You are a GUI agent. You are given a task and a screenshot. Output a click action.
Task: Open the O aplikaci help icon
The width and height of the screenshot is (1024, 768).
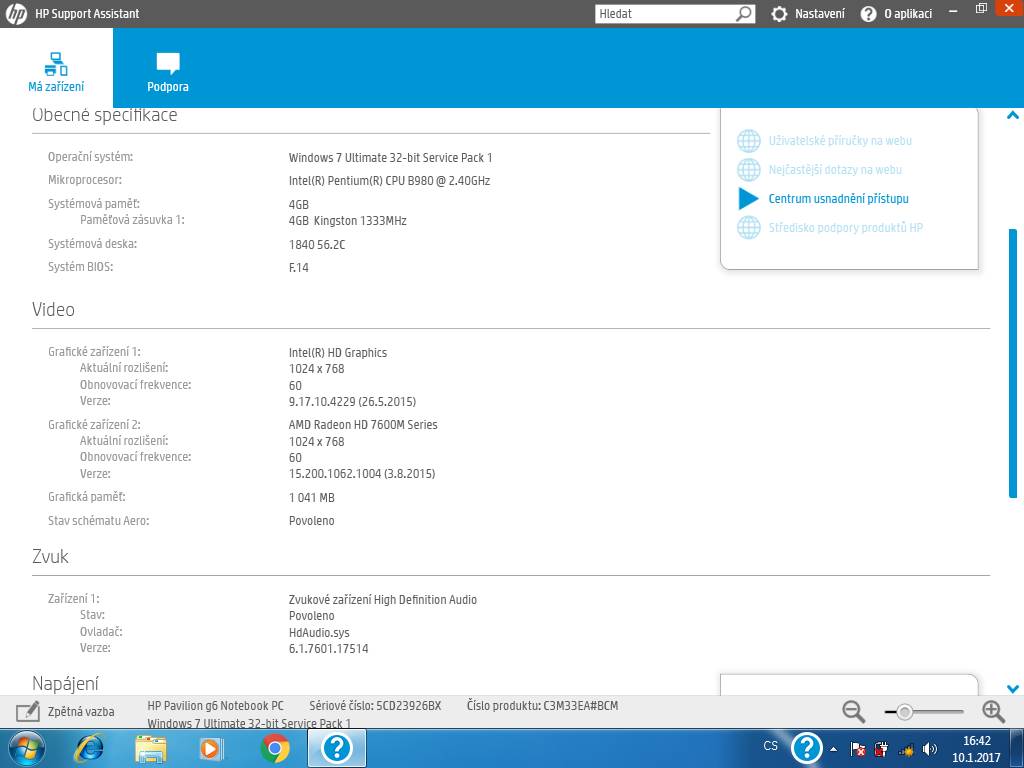pyautogui.click(x=868, y=14)
